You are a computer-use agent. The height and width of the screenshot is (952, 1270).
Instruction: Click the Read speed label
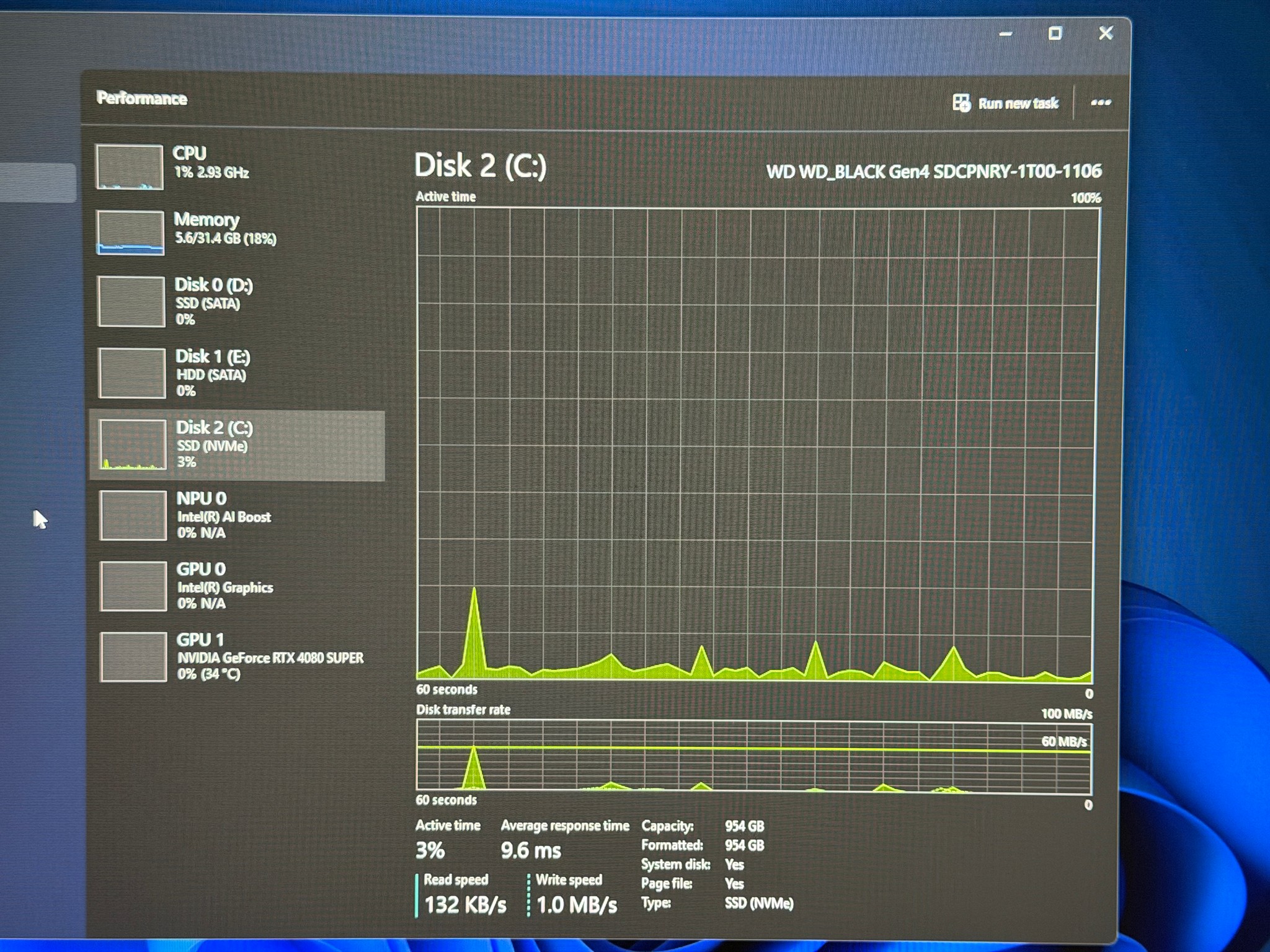click(456, 880)
